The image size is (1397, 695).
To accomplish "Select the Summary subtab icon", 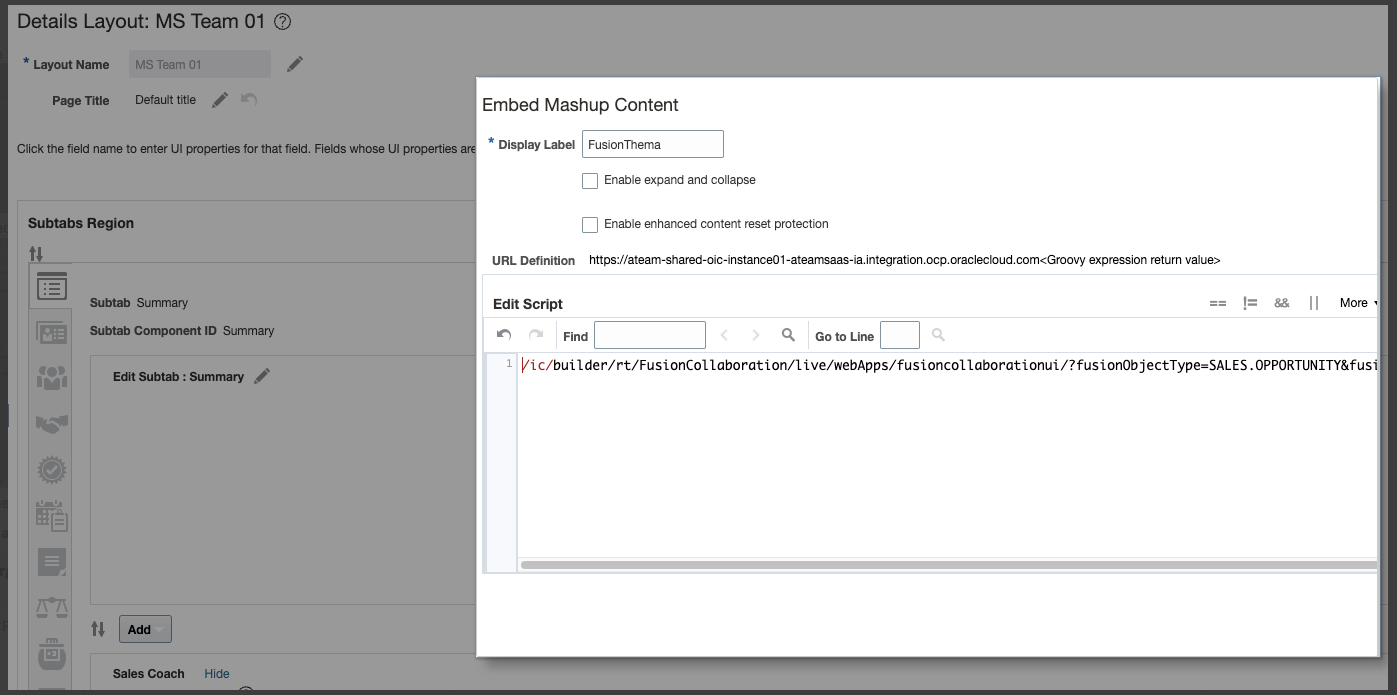I will (x=51, y=288).
